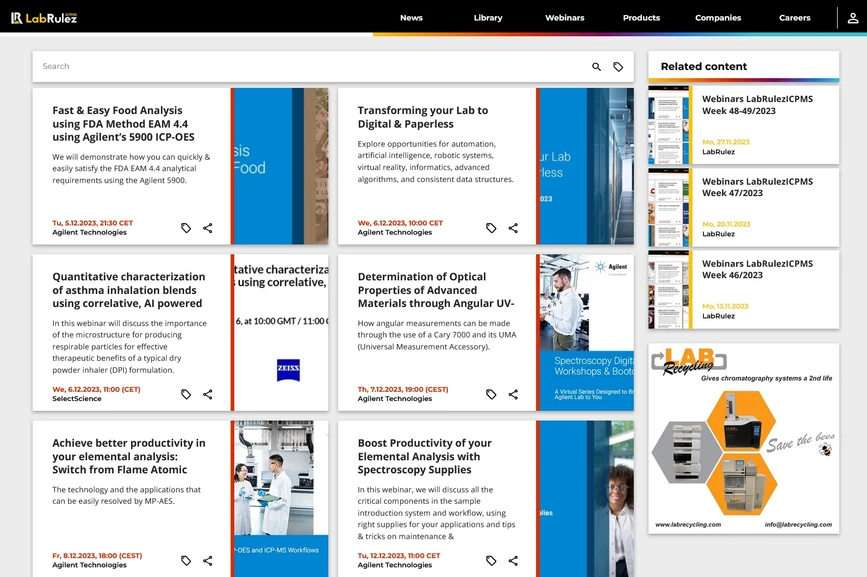Click the LabRulez logo
867x577 pixels.
(44, 18)
